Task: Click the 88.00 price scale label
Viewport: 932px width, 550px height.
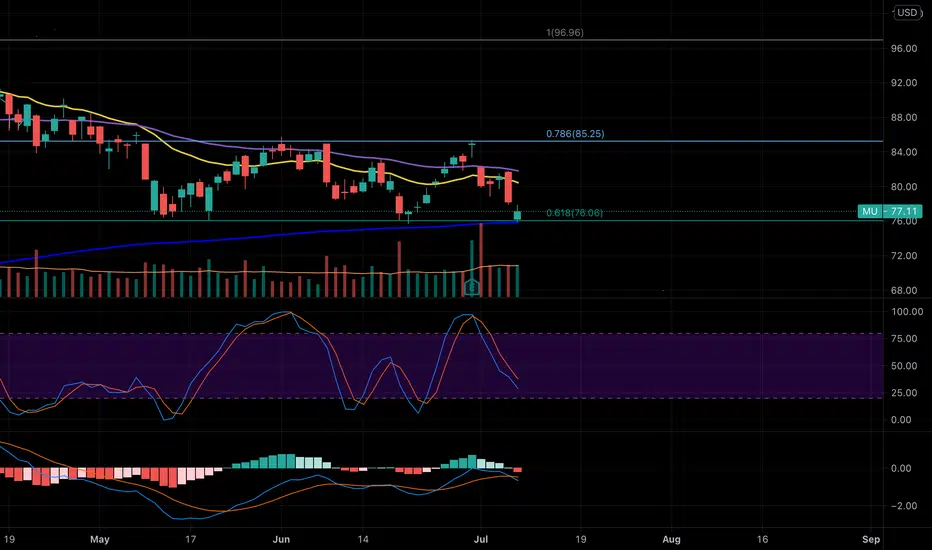Action: click(x=903, y=117)
